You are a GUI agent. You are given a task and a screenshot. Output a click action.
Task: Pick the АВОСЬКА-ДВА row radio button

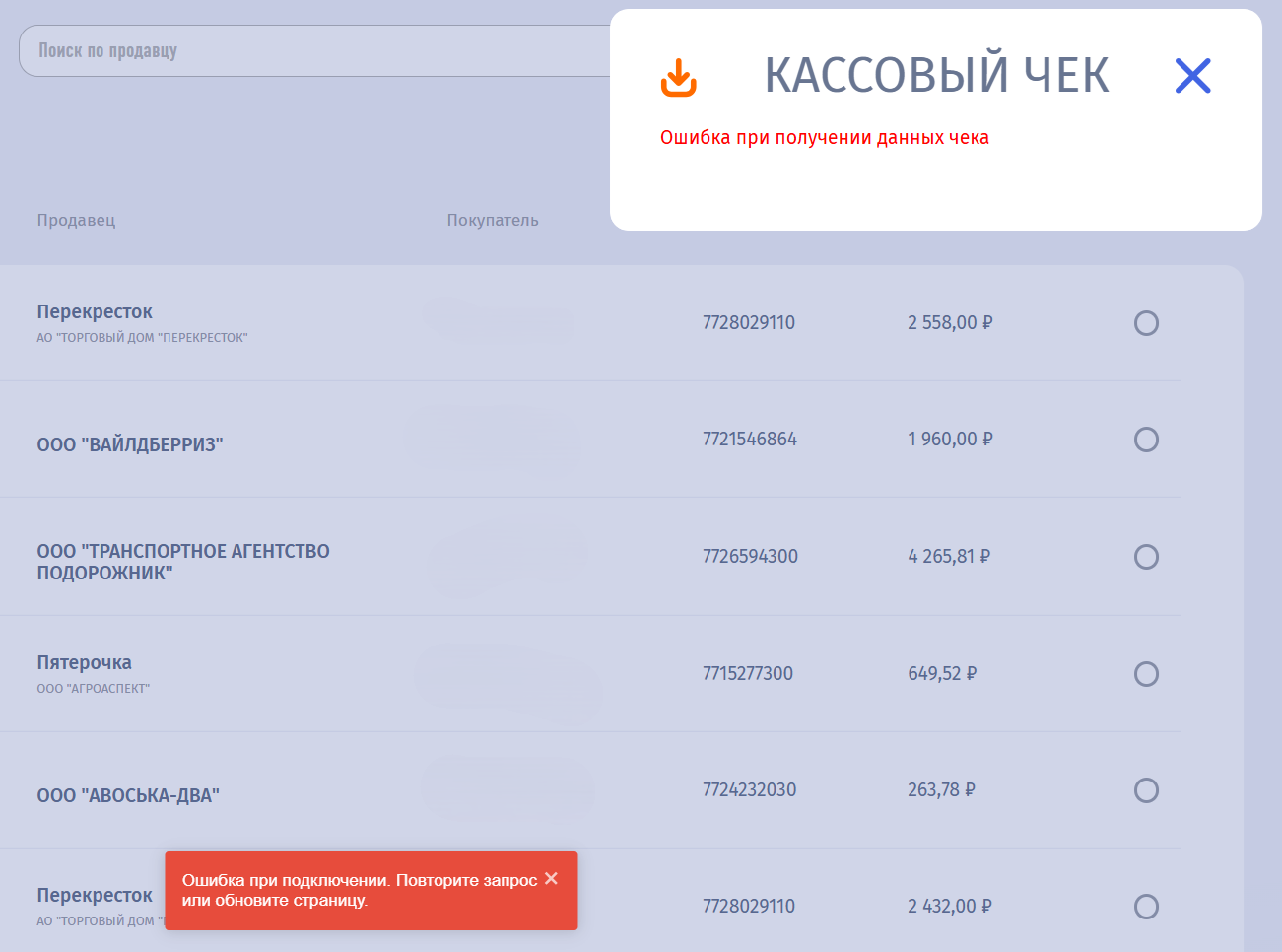click(1146, 790)
